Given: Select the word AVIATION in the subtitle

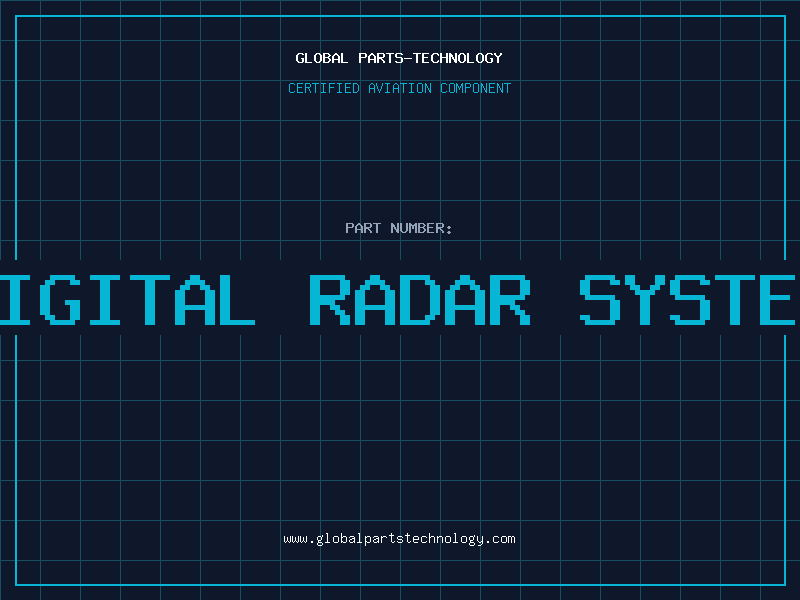Looking at the screenshot, I should [x=400, y=88].
